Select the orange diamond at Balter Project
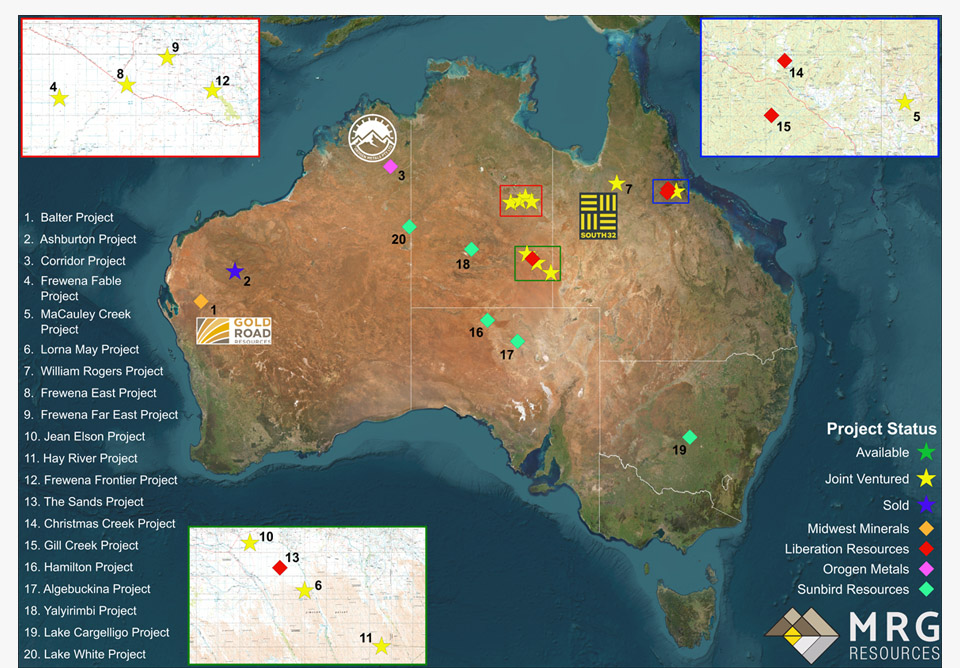The width and height of the screenshot is (960, 668). point(201,301)
